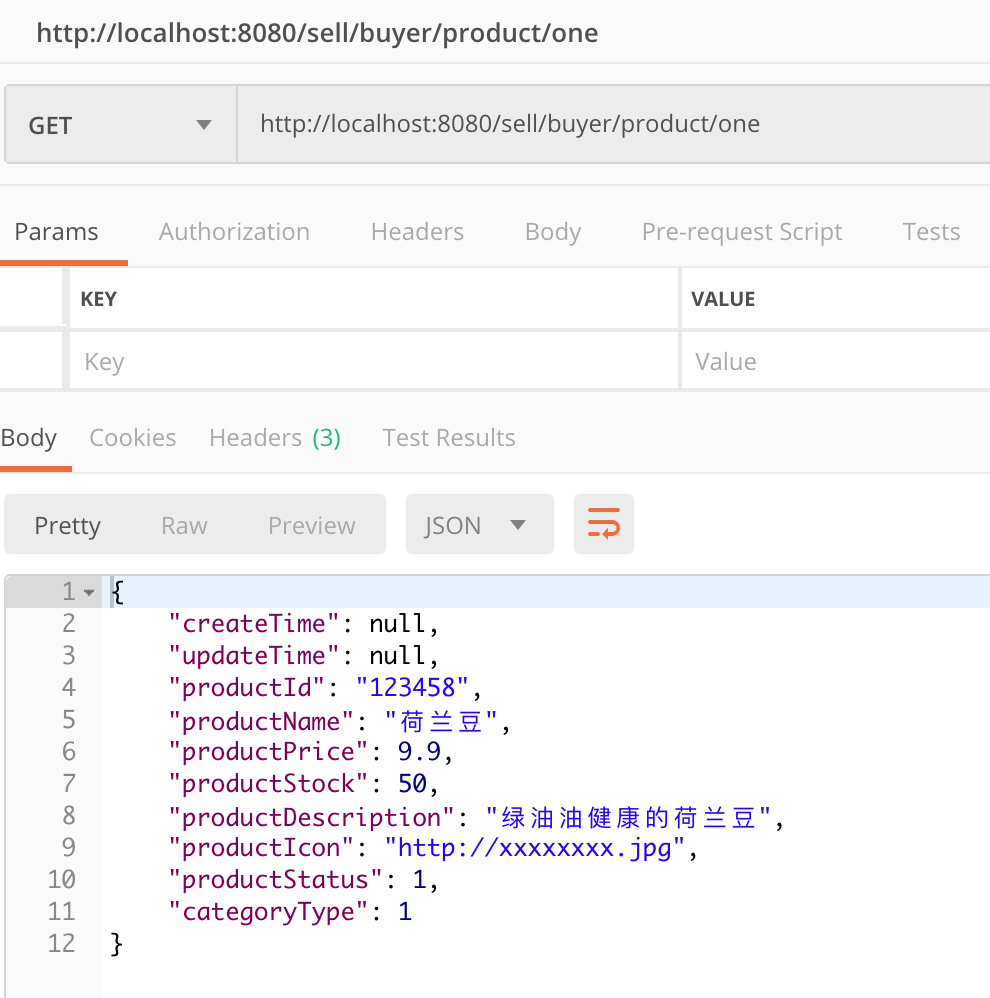
Task: Select the Params tab
Action: pyautogui.click(x=56, y=232)
